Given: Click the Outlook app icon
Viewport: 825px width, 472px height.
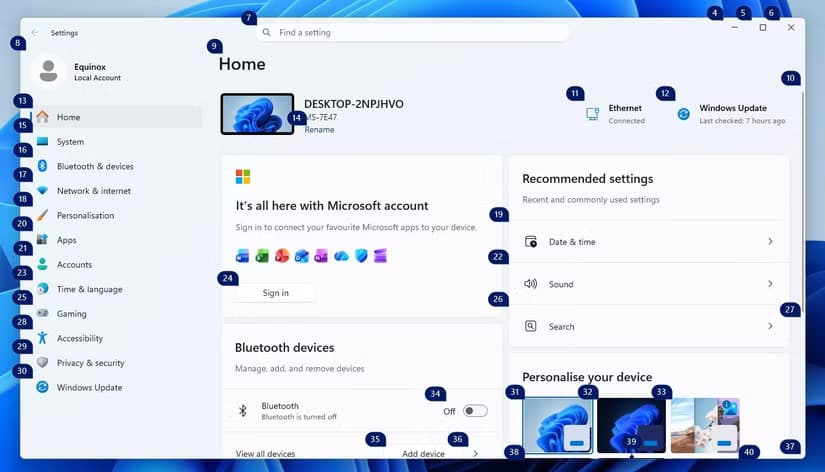Looking at the screenshot, I should [x=301, y=256].
